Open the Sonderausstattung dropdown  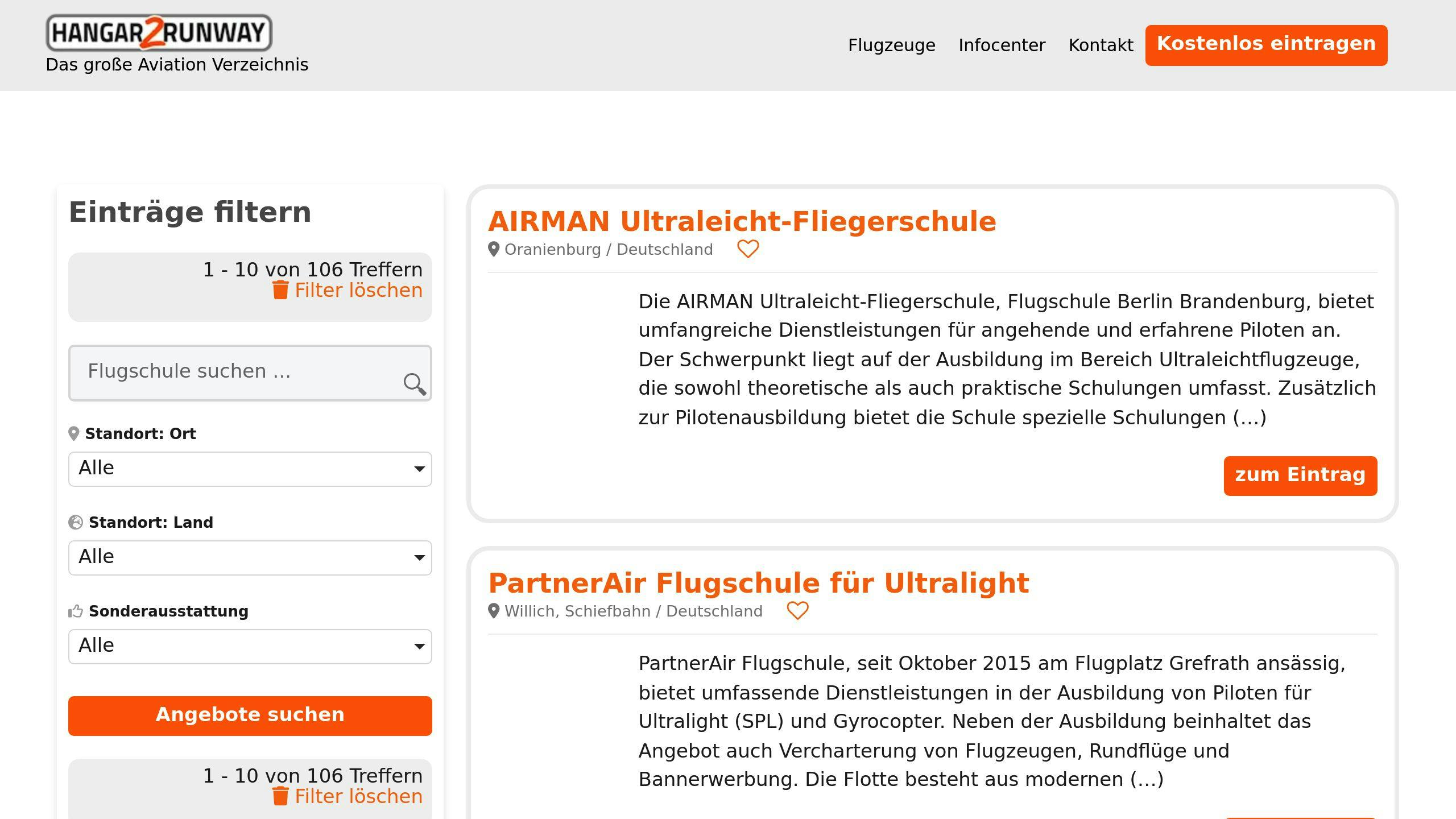(x=250, y=647)
